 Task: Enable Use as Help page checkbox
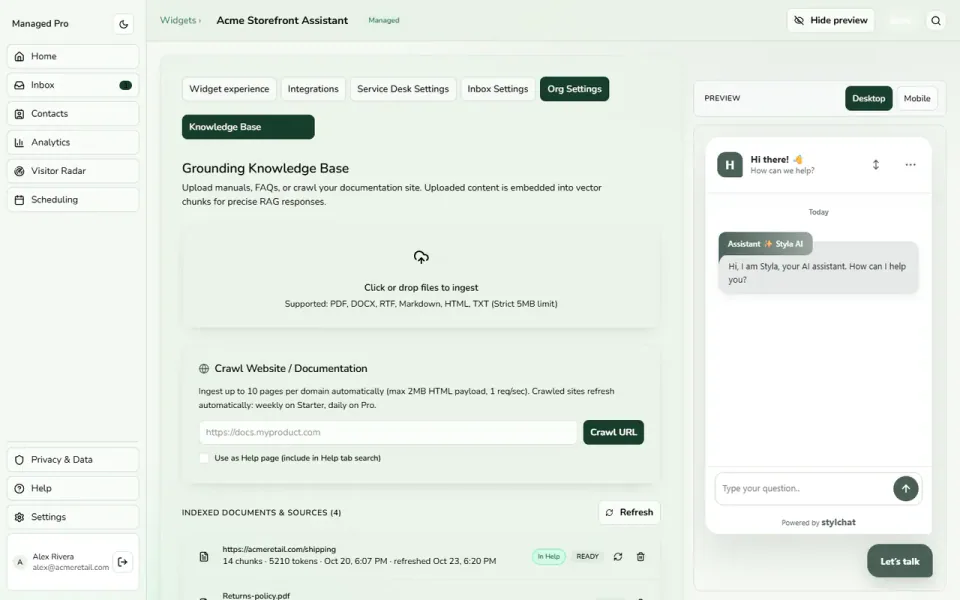(204, 458)
